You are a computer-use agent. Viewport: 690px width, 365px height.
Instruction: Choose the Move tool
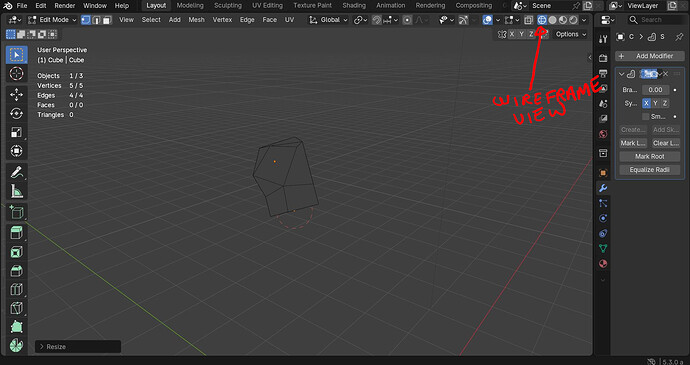pyautogui.click(x=17, y=95)
